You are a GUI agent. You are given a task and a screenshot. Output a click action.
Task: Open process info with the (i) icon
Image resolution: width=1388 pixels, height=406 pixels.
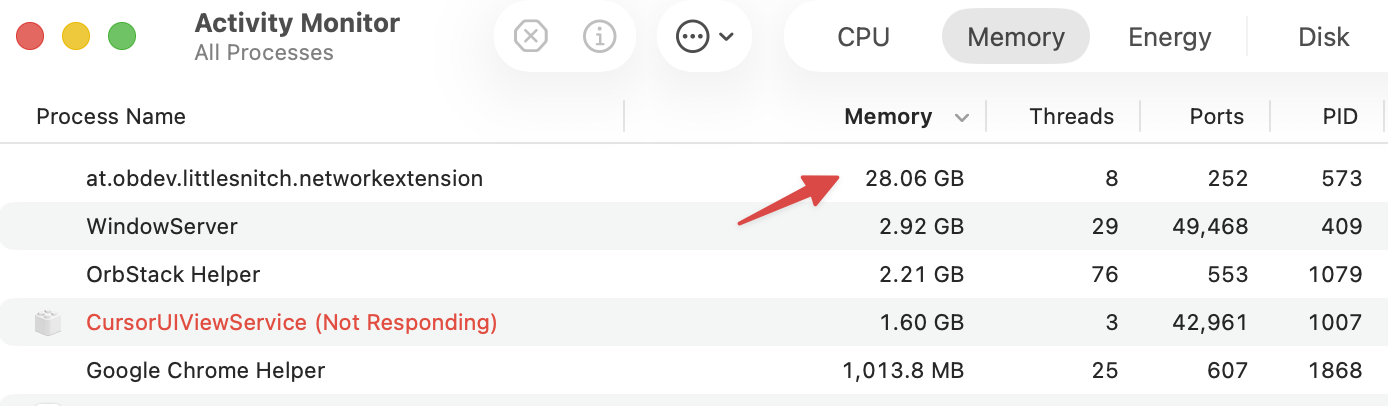pyautogui.click(x=599, y=37)
